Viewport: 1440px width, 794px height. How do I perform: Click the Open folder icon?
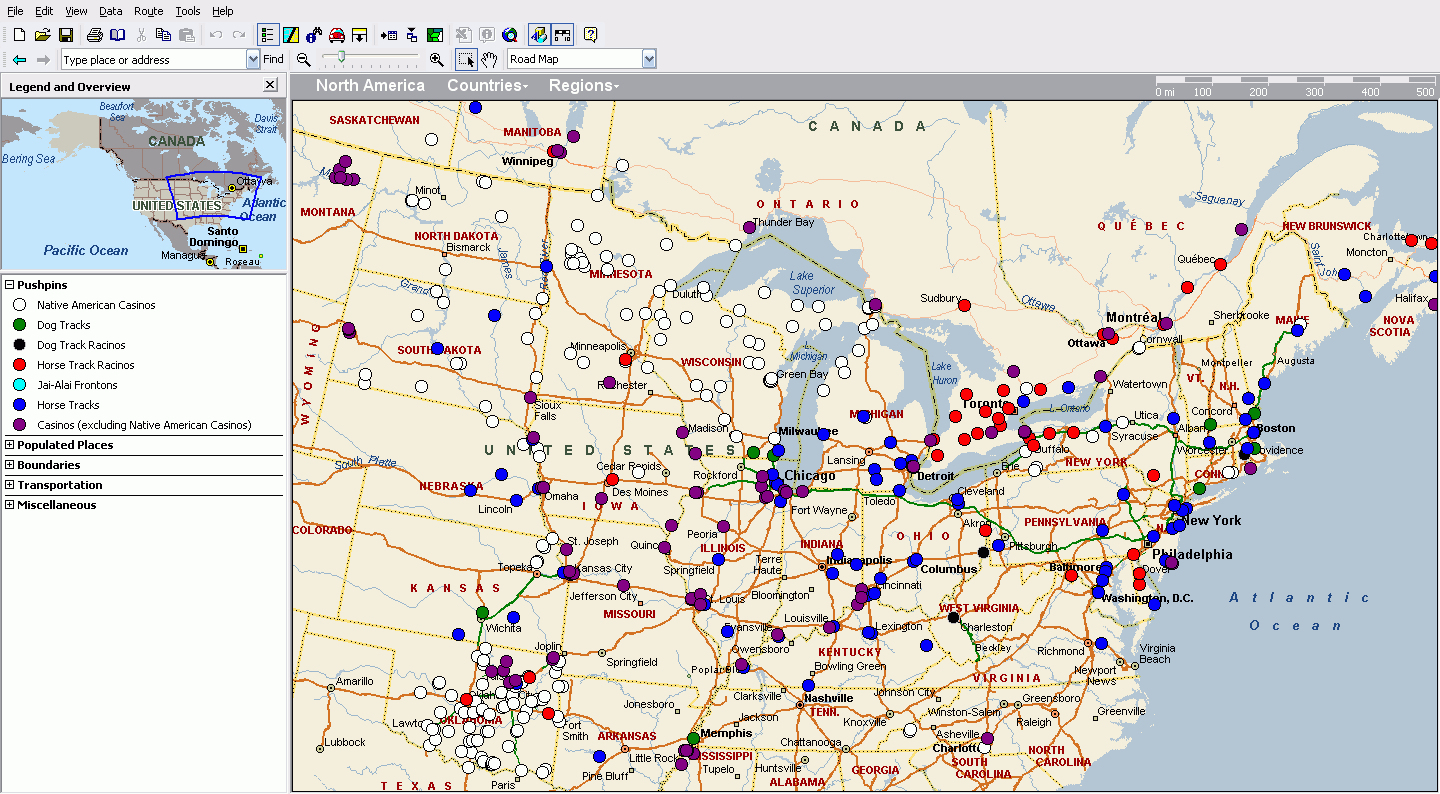tap(42, 35)
